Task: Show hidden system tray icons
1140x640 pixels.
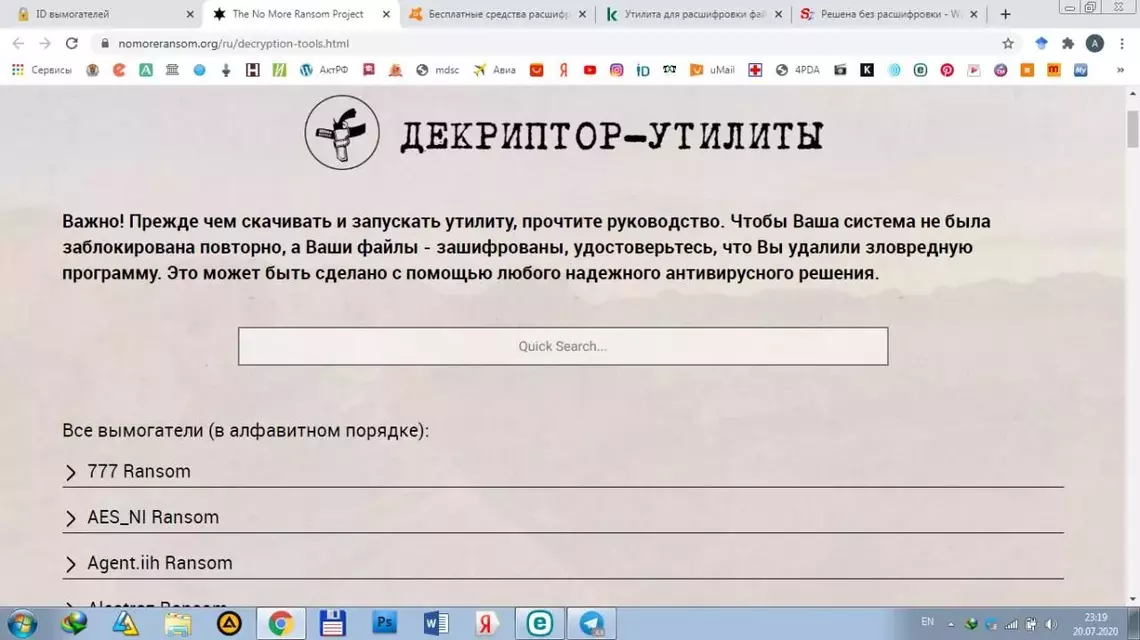Action: (950, 624)
